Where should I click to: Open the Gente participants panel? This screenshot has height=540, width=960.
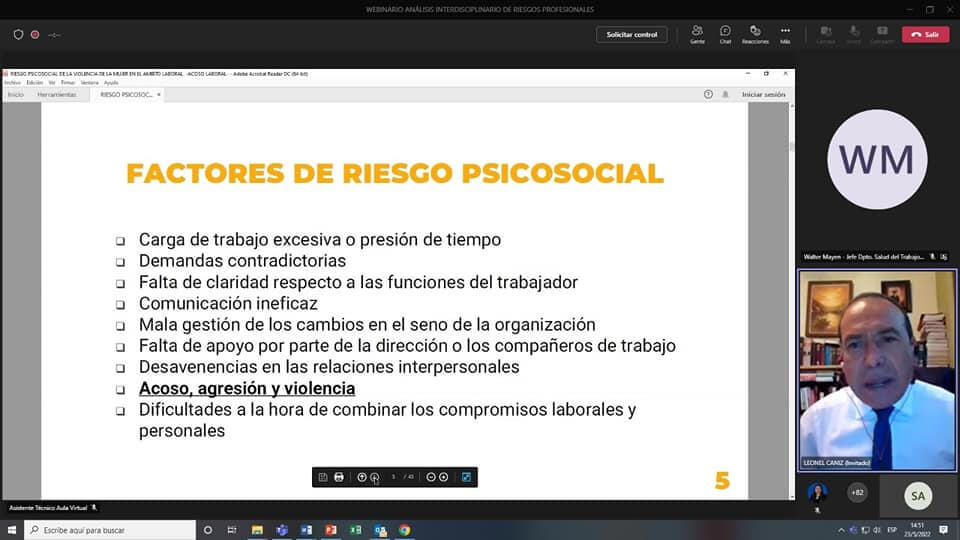coord(697,34)
